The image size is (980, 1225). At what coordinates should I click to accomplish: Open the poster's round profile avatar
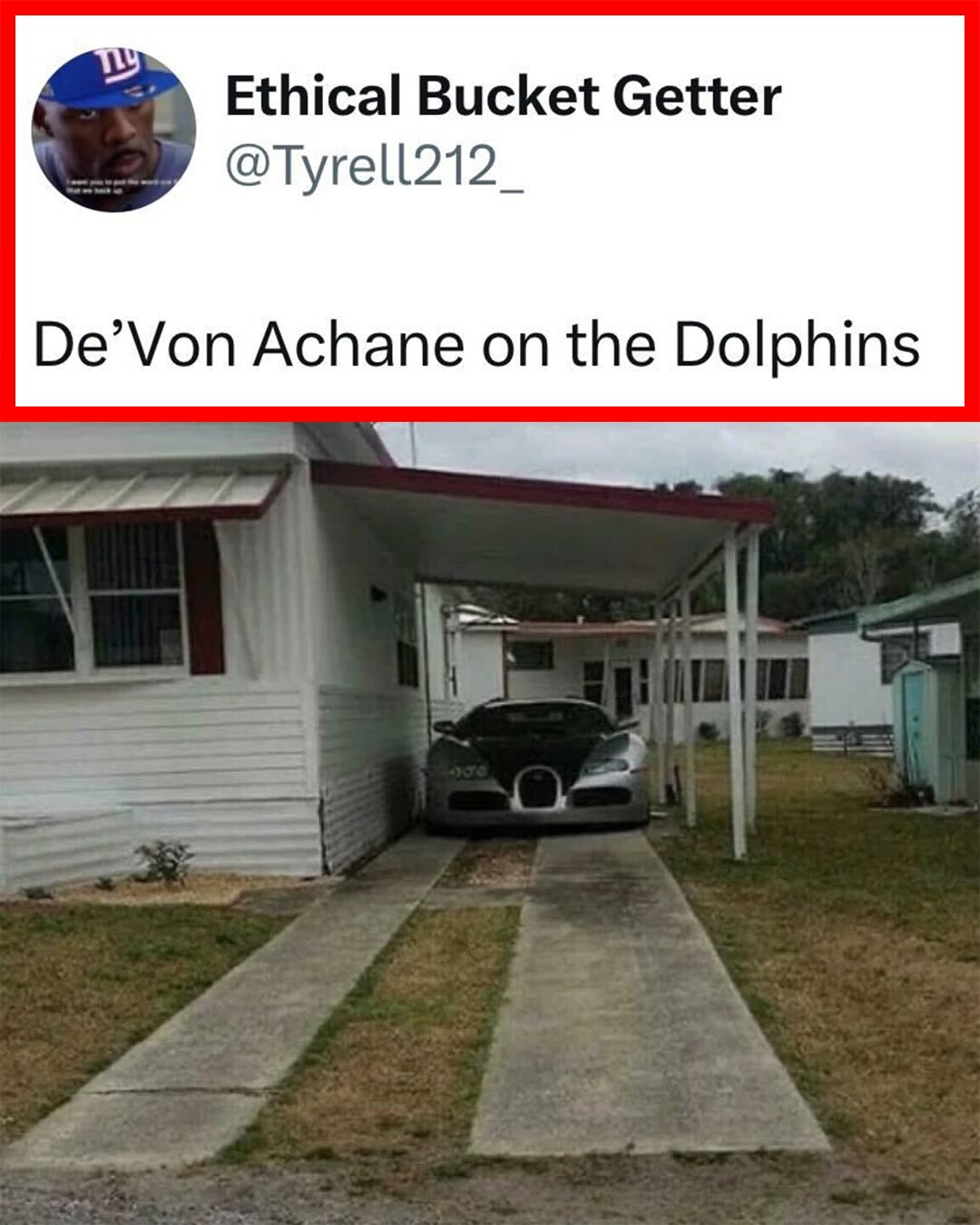114,129
